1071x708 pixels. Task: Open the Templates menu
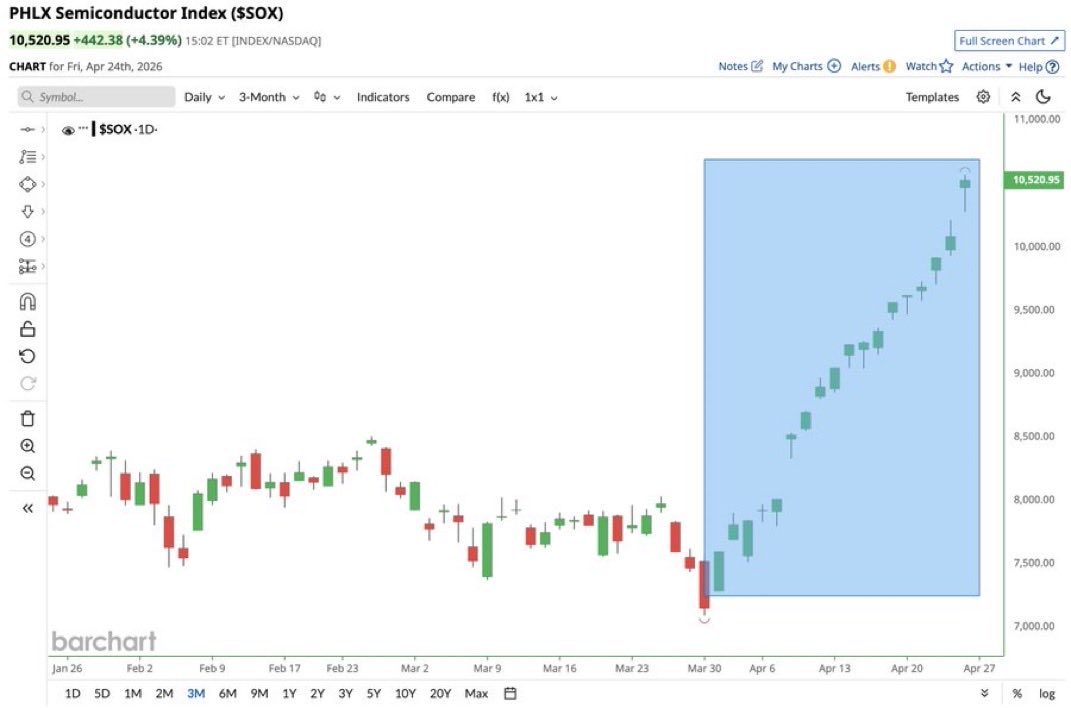pyautogui.click(x=932, y=97)
